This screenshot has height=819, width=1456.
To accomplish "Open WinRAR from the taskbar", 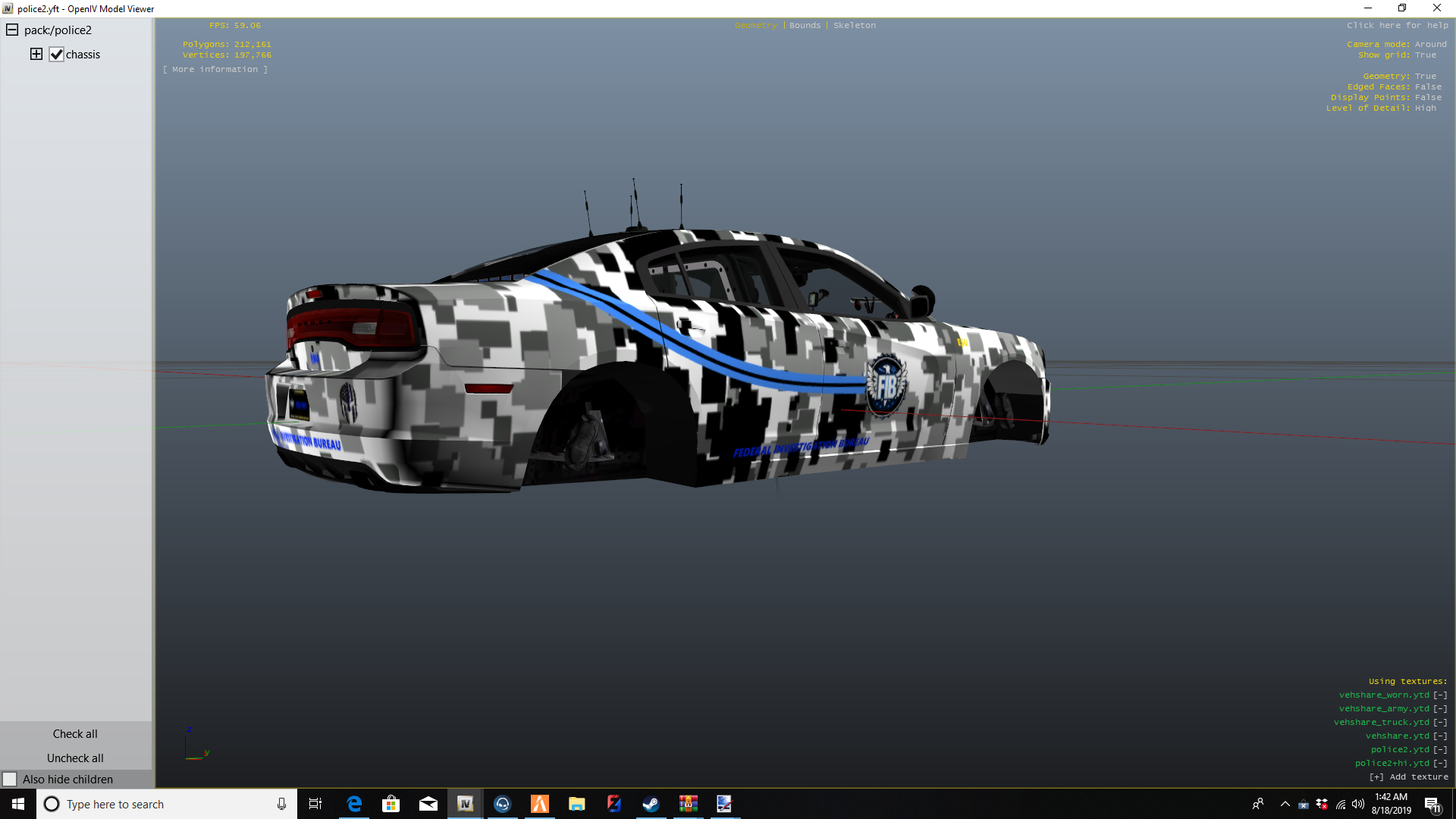I will 688,804.
